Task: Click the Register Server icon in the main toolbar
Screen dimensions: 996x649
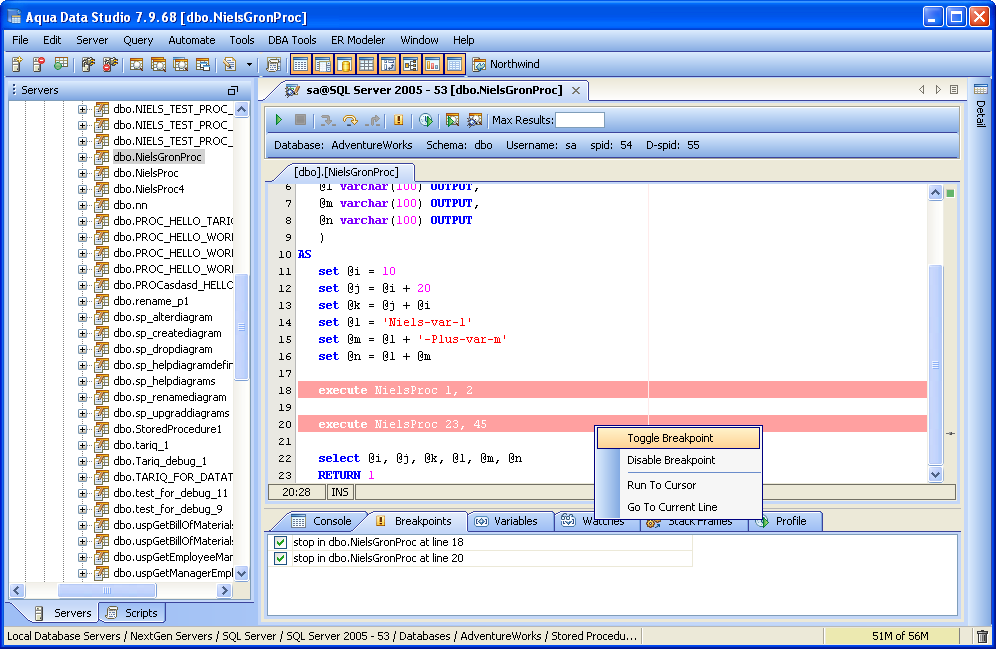Action: point(17,65)
